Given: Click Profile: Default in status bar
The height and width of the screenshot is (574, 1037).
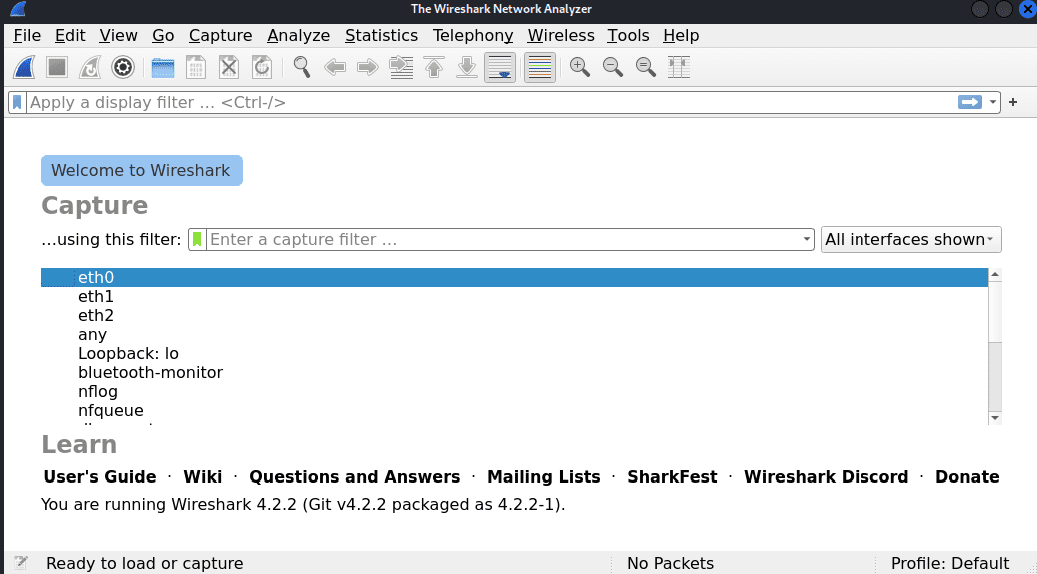Looking at the screenshot, I should (x=950, y=563).
